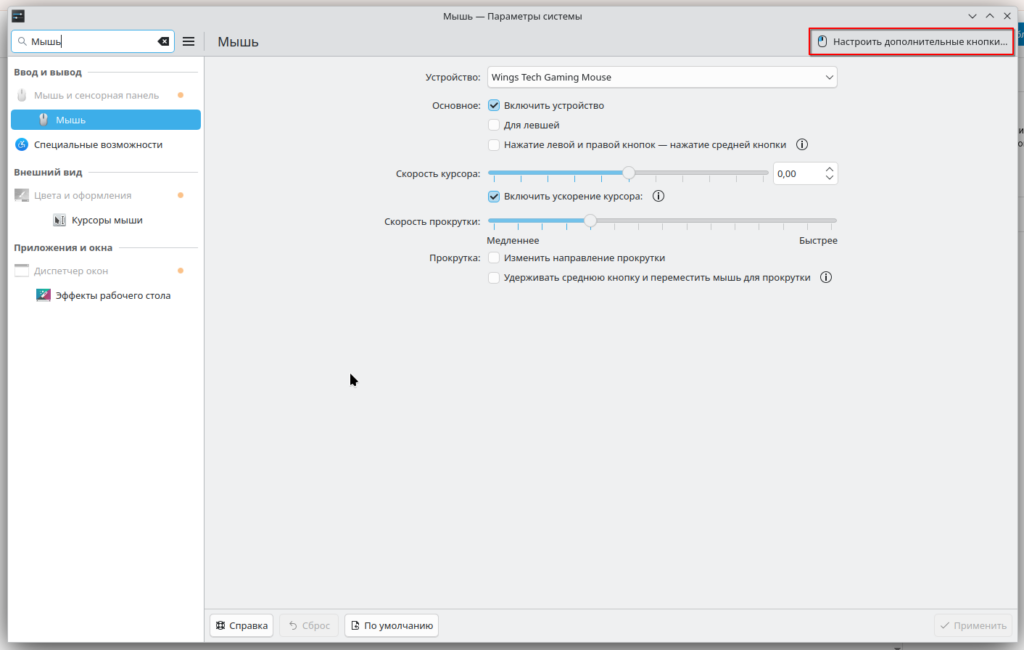This screenshot has height=650, width=1024.
Task: Click the Скорость прокрутки slider handle
Action: pyautogui.click(x=590, y=221)
